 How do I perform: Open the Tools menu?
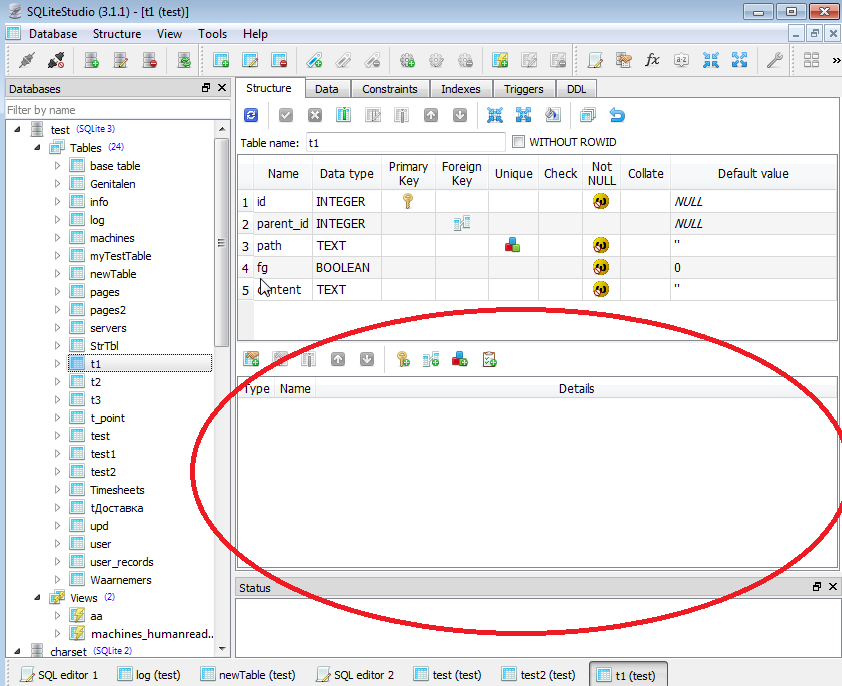pos(213,34)
